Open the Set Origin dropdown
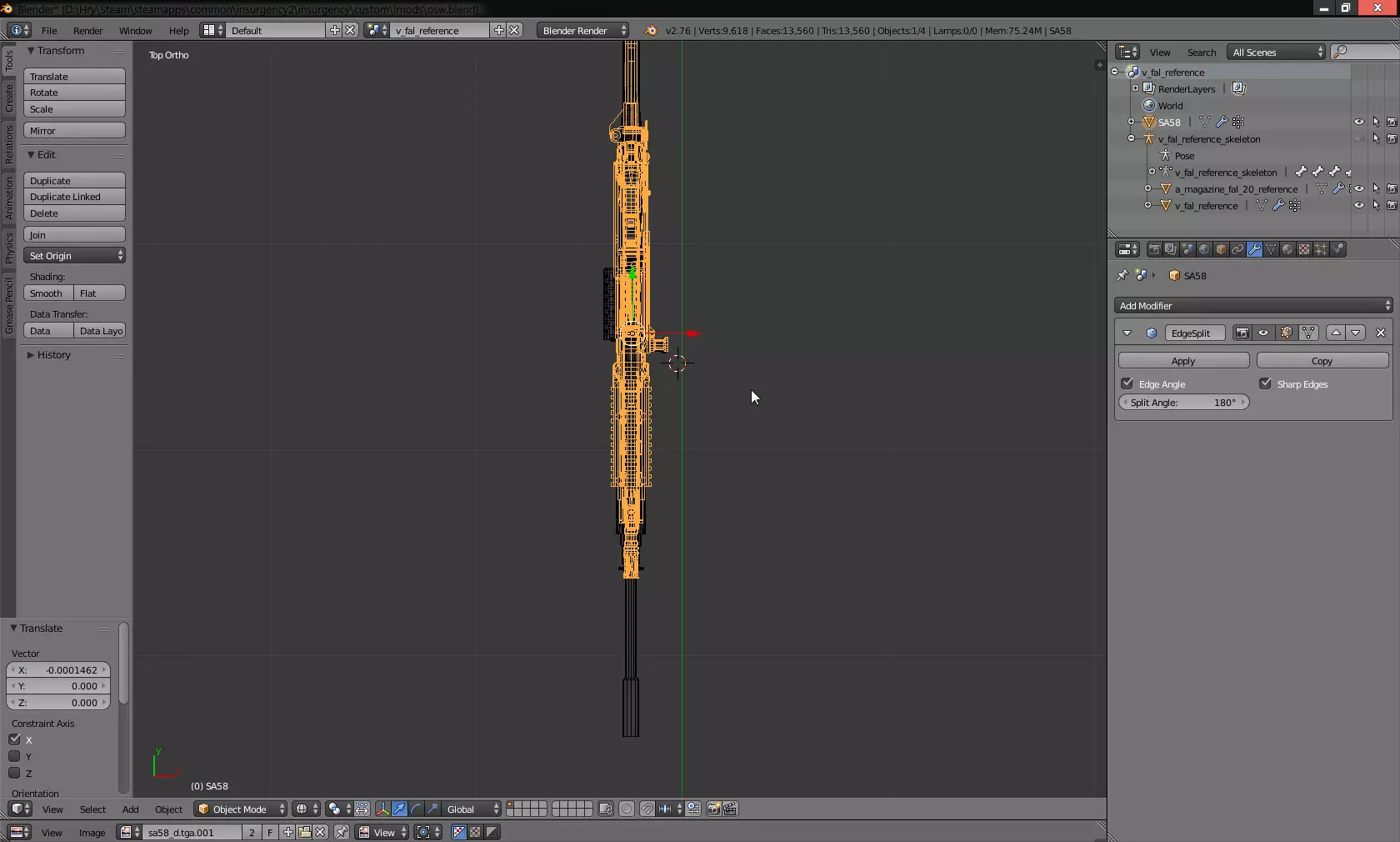Image resolution: width=1400 pixels, height=842 pixels. tap(74, 255)
